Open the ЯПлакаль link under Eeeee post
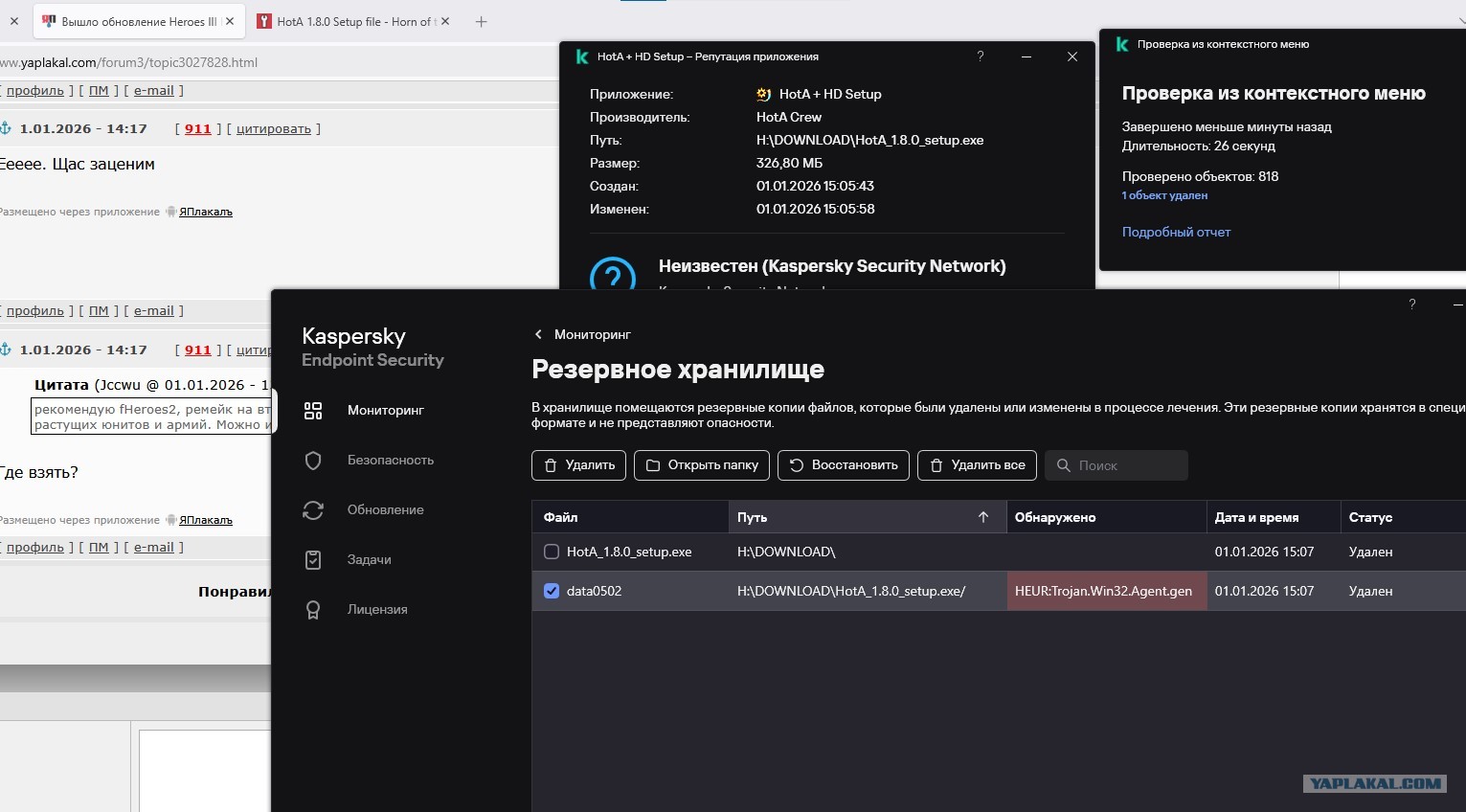Viewport: 1466px width, 812px height. (206, 212)
